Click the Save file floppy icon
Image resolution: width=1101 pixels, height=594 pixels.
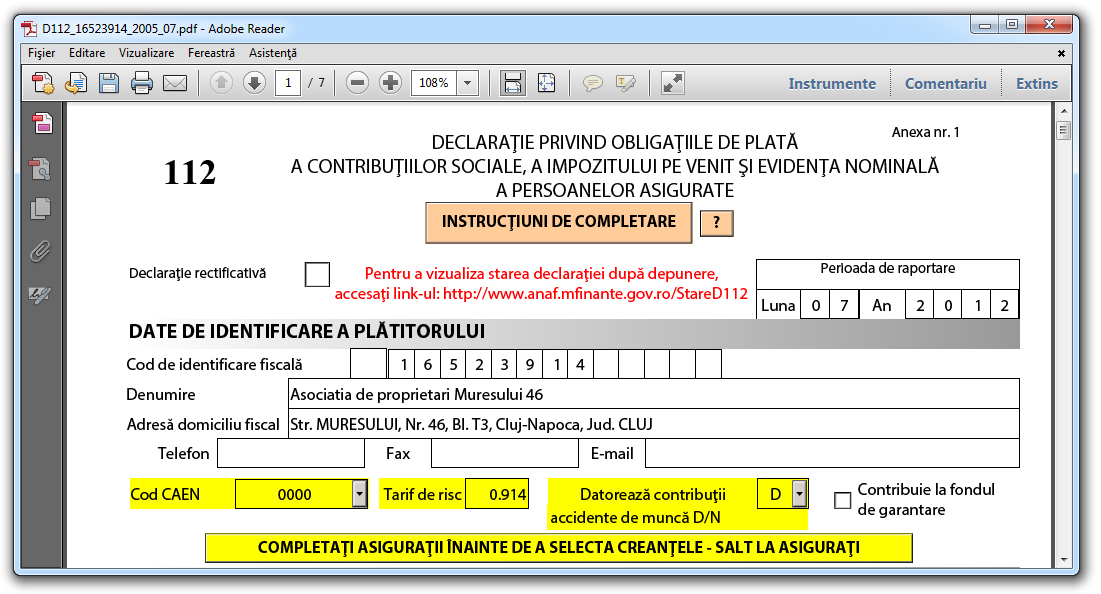click(108, 84)
